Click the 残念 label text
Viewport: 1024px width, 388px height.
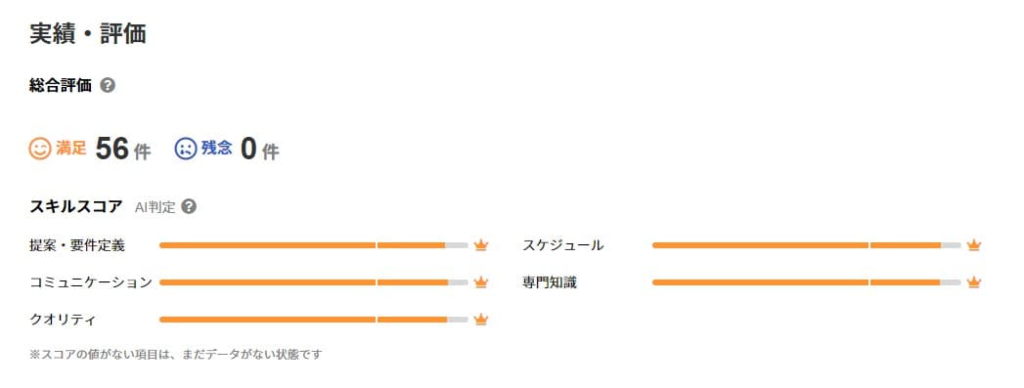pos(217,148)
